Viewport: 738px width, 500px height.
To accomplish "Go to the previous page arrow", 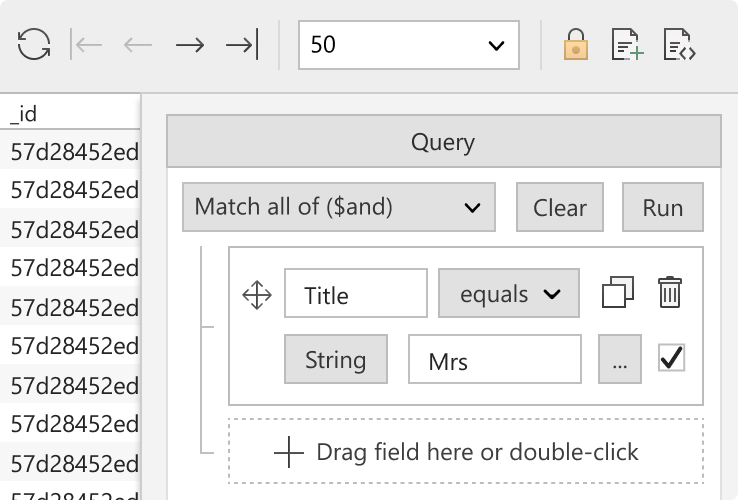I will tap(137, 45).
